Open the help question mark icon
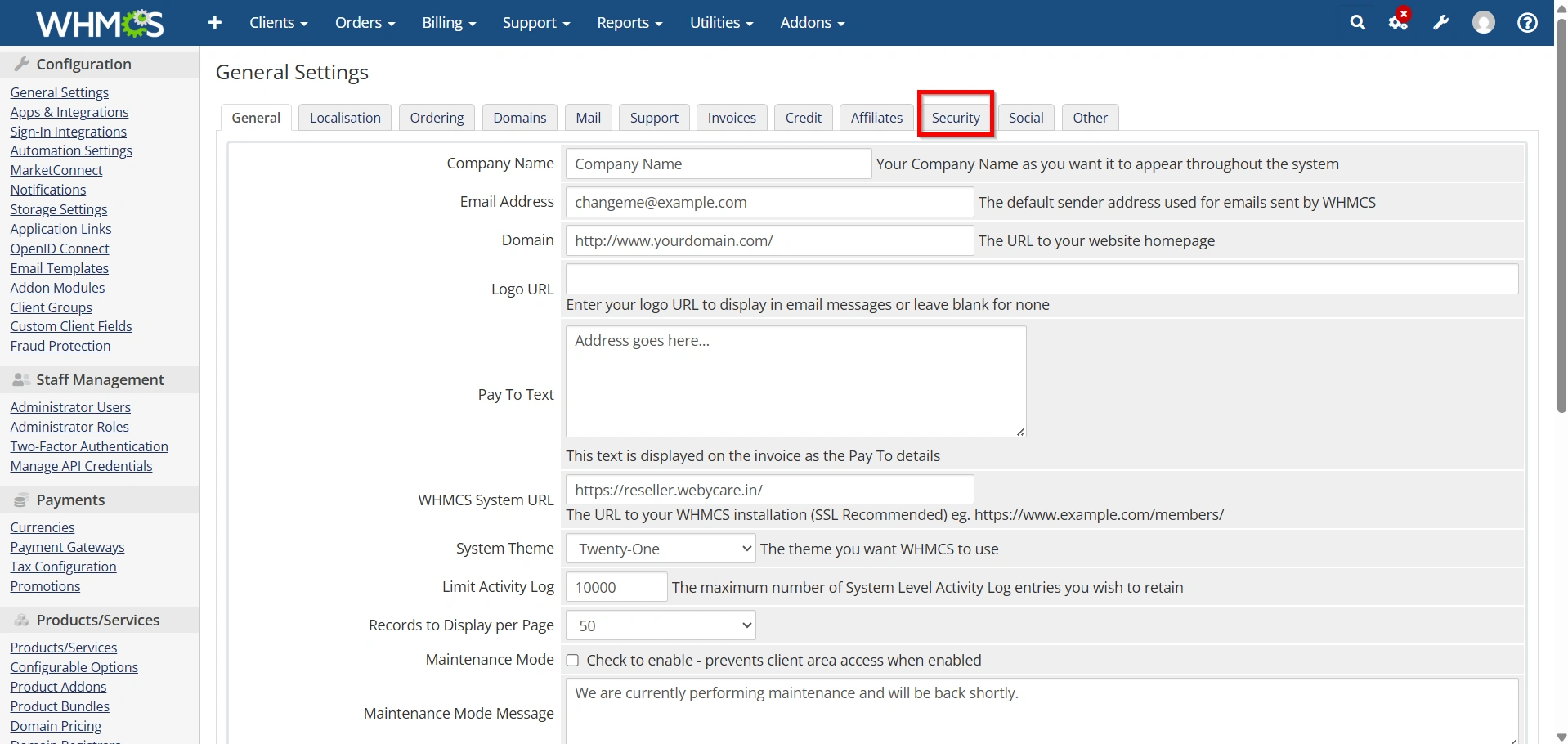 1527,23
